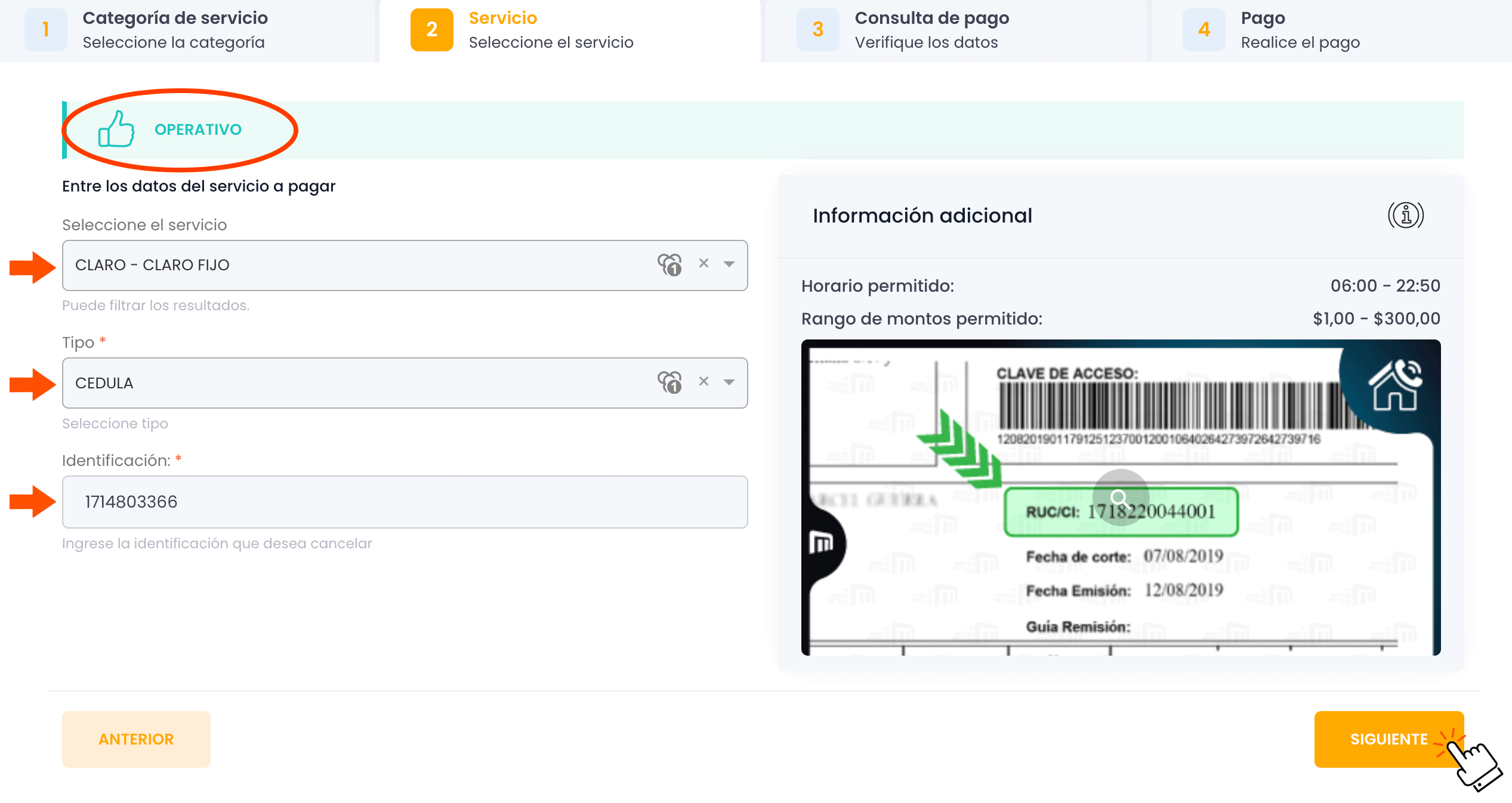Click the Seleccione tipo helper text
1512x803 pixels.
point(115,424)
